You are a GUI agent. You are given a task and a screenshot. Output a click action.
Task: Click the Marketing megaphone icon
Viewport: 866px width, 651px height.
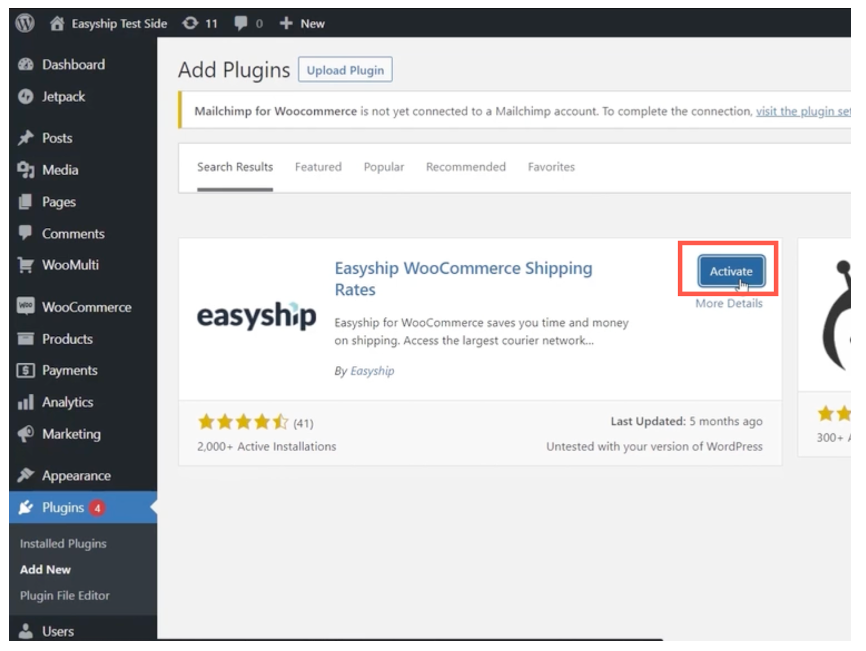[x=25, y=434]
